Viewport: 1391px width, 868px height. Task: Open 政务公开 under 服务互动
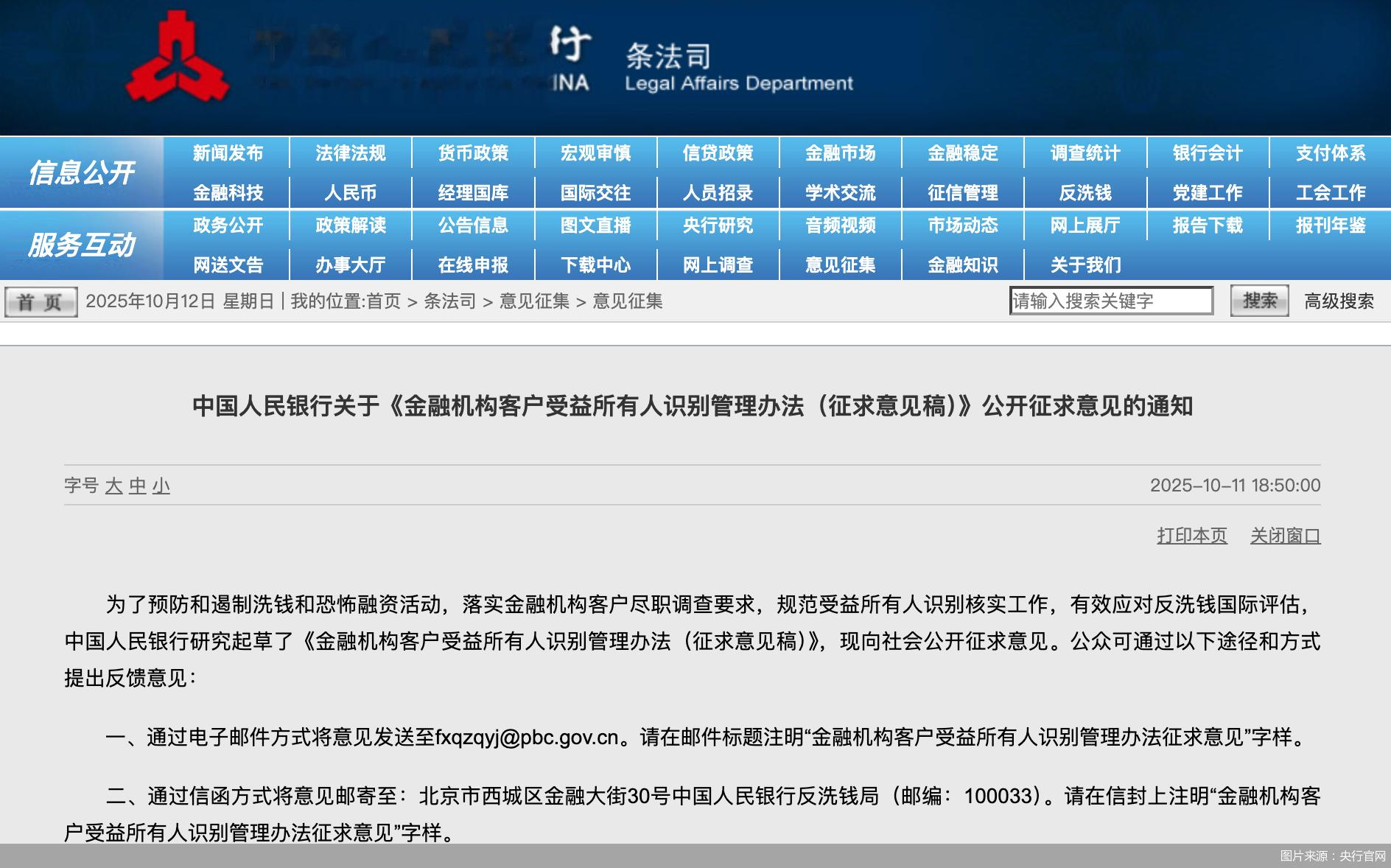[x=228, y=225]
